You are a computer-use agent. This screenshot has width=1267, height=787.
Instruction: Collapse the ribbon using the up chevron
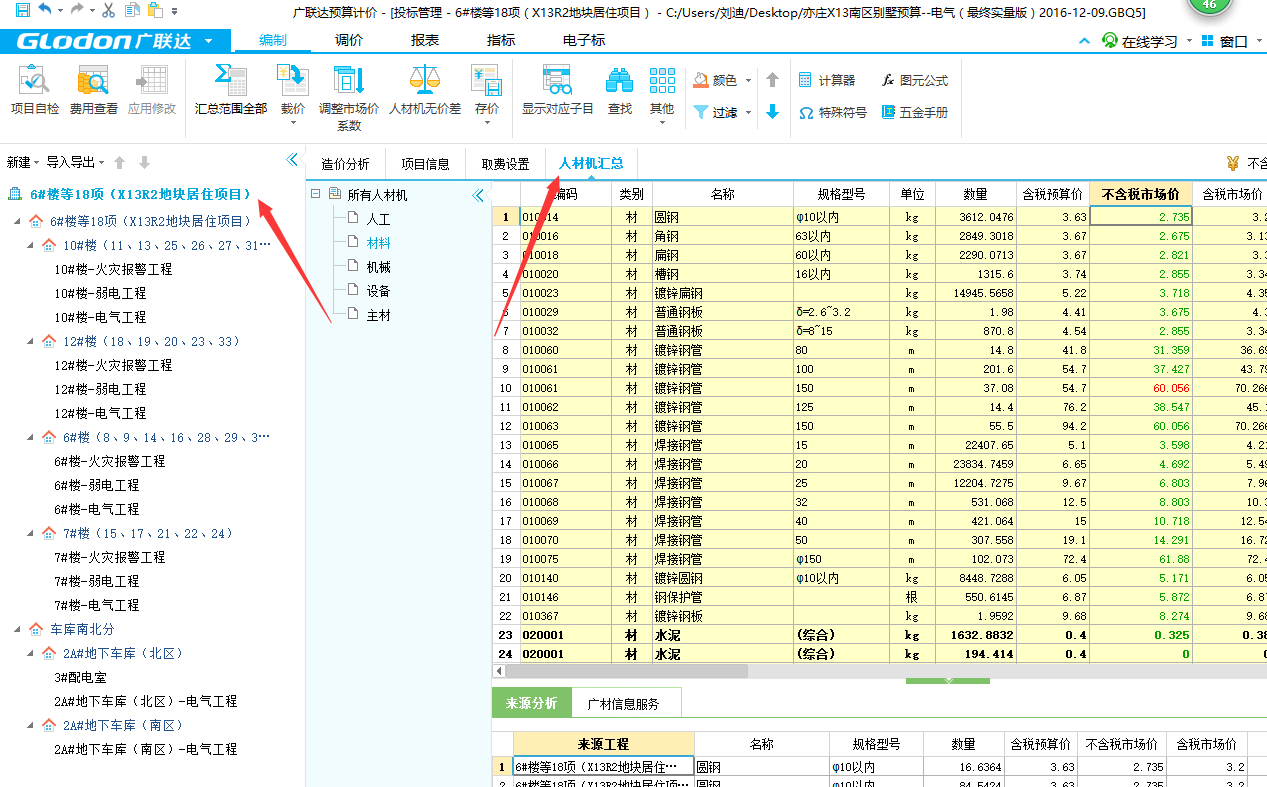point(1086,41)
